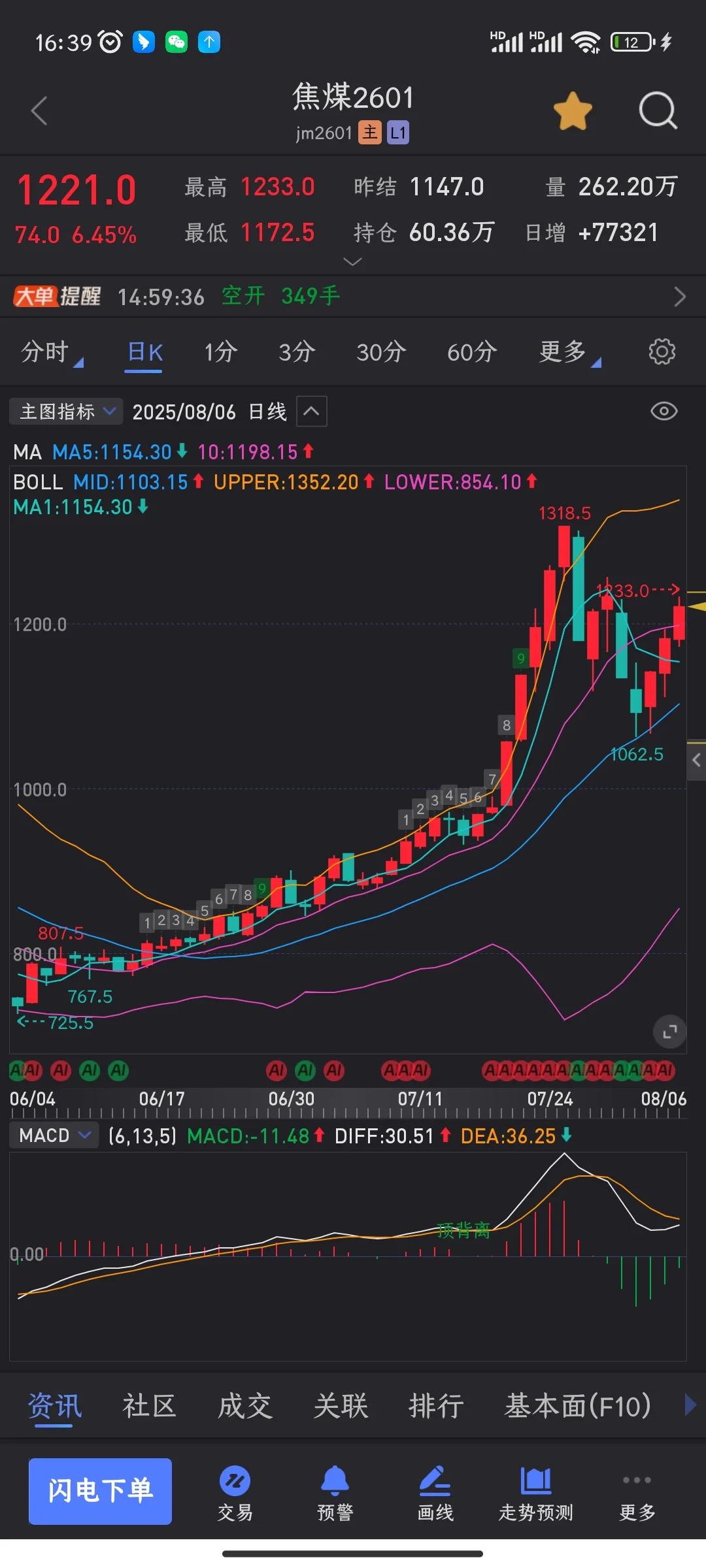Tap the 1062.5 low price label
Image resolution: width=706 pixels, height=1568 pixels.
637,755
